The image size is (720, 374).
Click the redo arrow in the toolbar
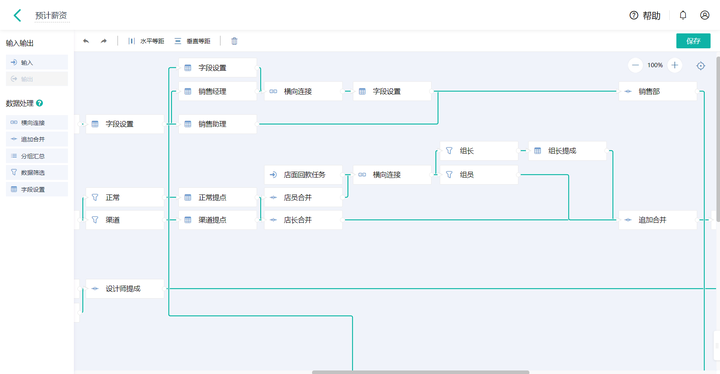pos(104,41)
